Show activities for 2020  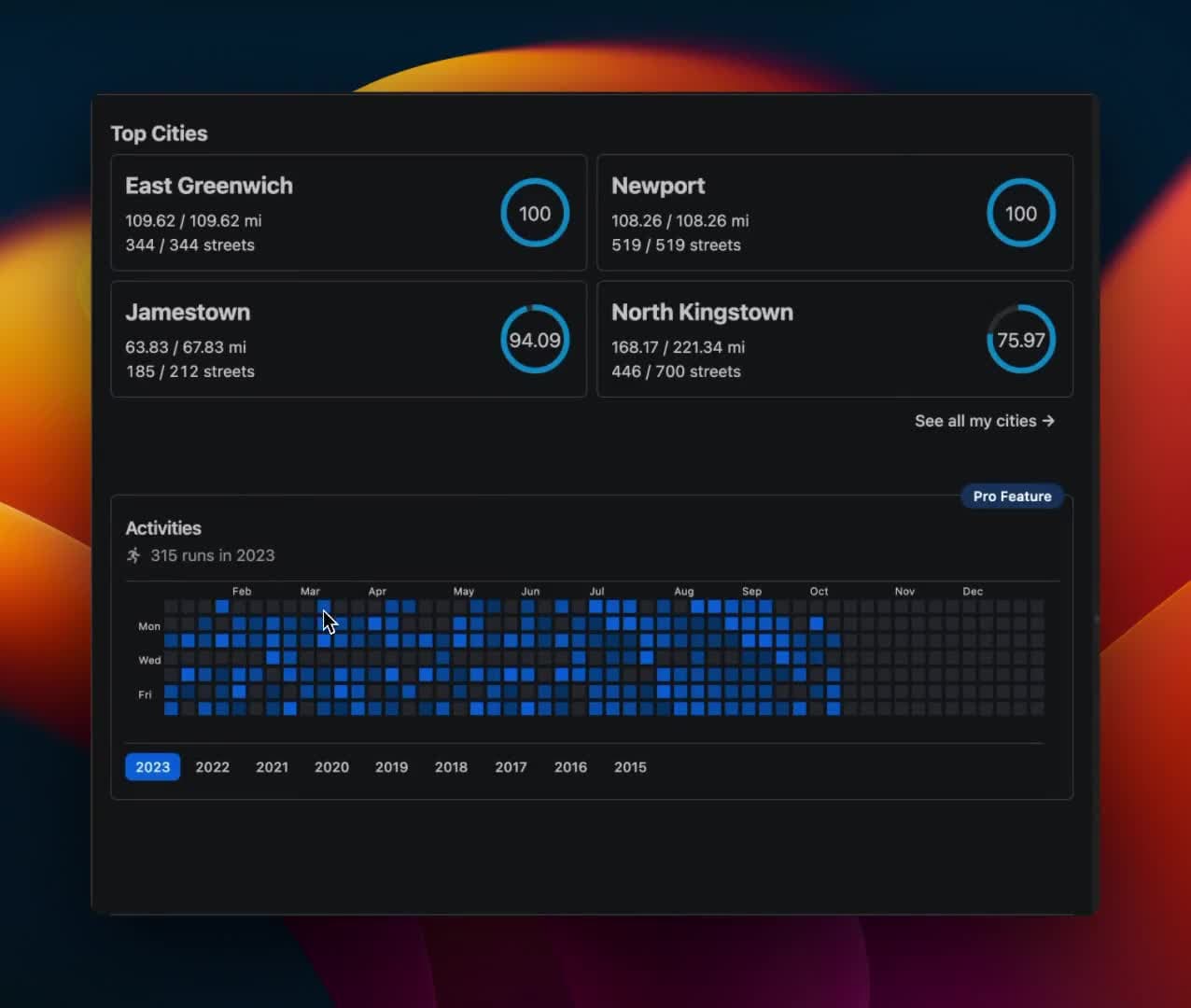[x=331, y=767]
